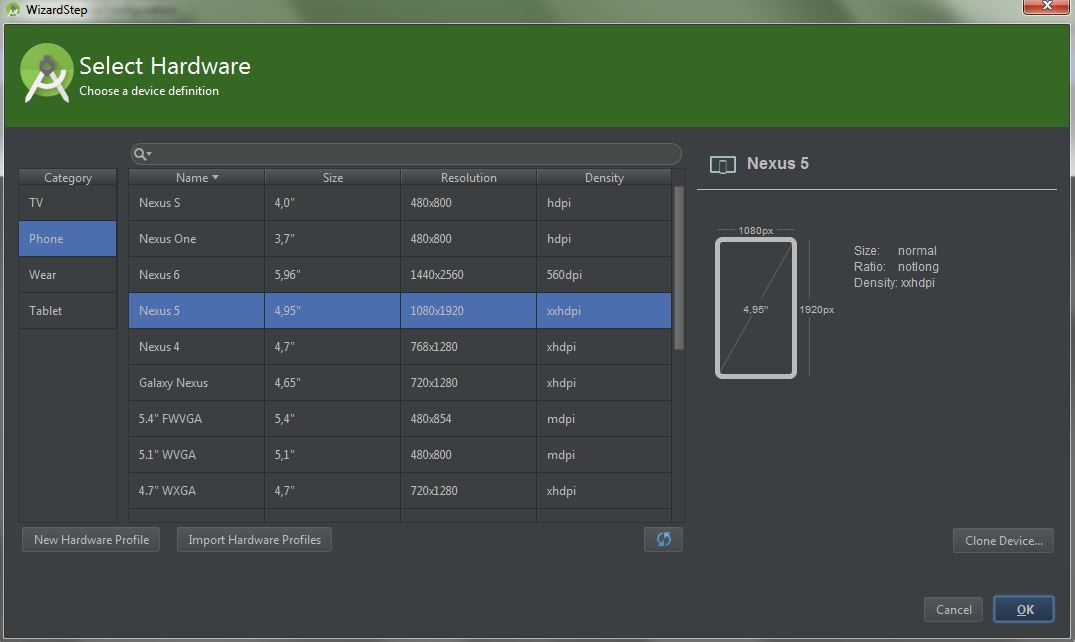Screen dimensions: 1075x642
Task: Click the refresh device list icon
Action: pos(663,539)
